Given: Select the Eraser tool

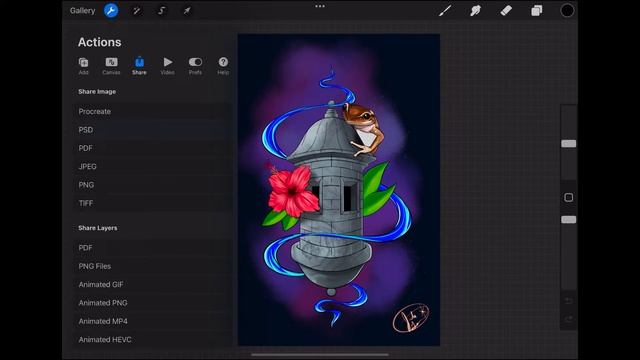Looking at the screenshot, I should coord(506,11).
